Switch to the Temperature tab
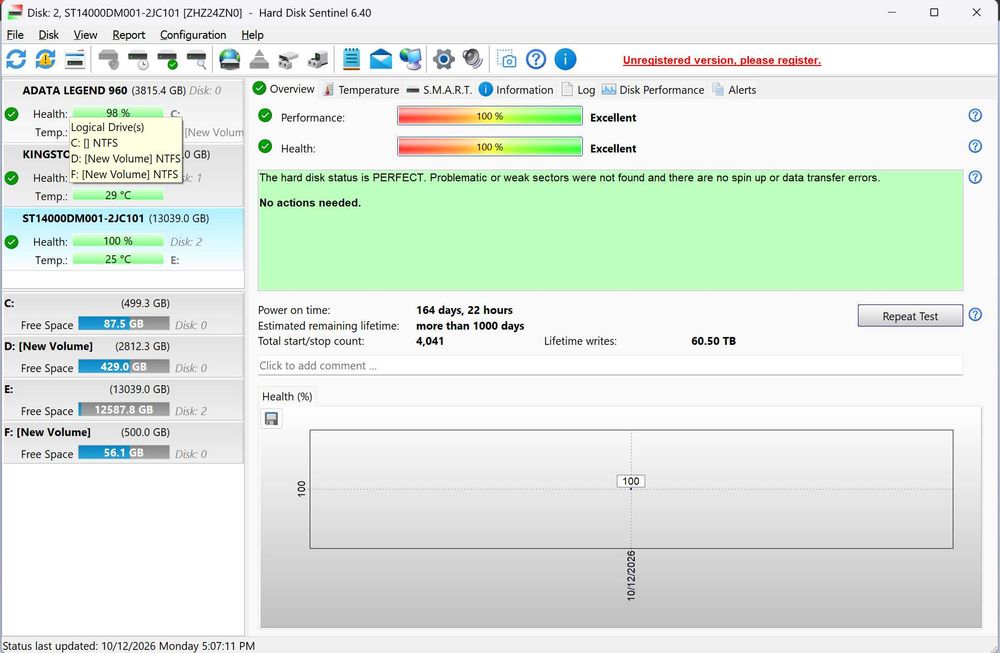 click(361, 90)
